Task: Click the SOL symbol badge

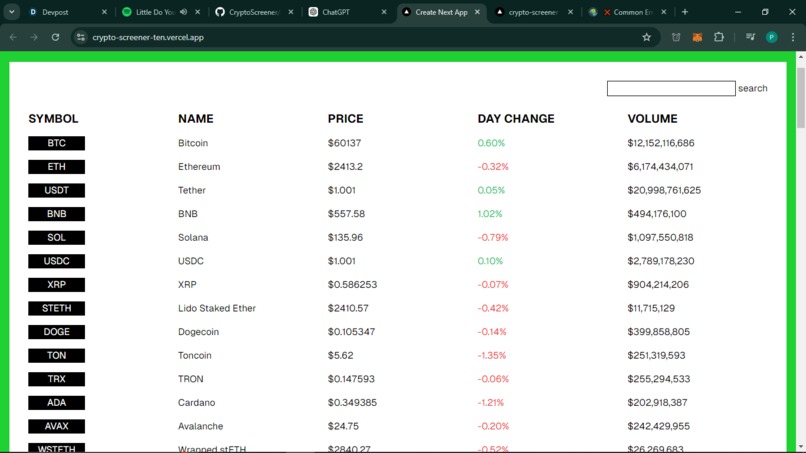Action: [x=57, y=238]
